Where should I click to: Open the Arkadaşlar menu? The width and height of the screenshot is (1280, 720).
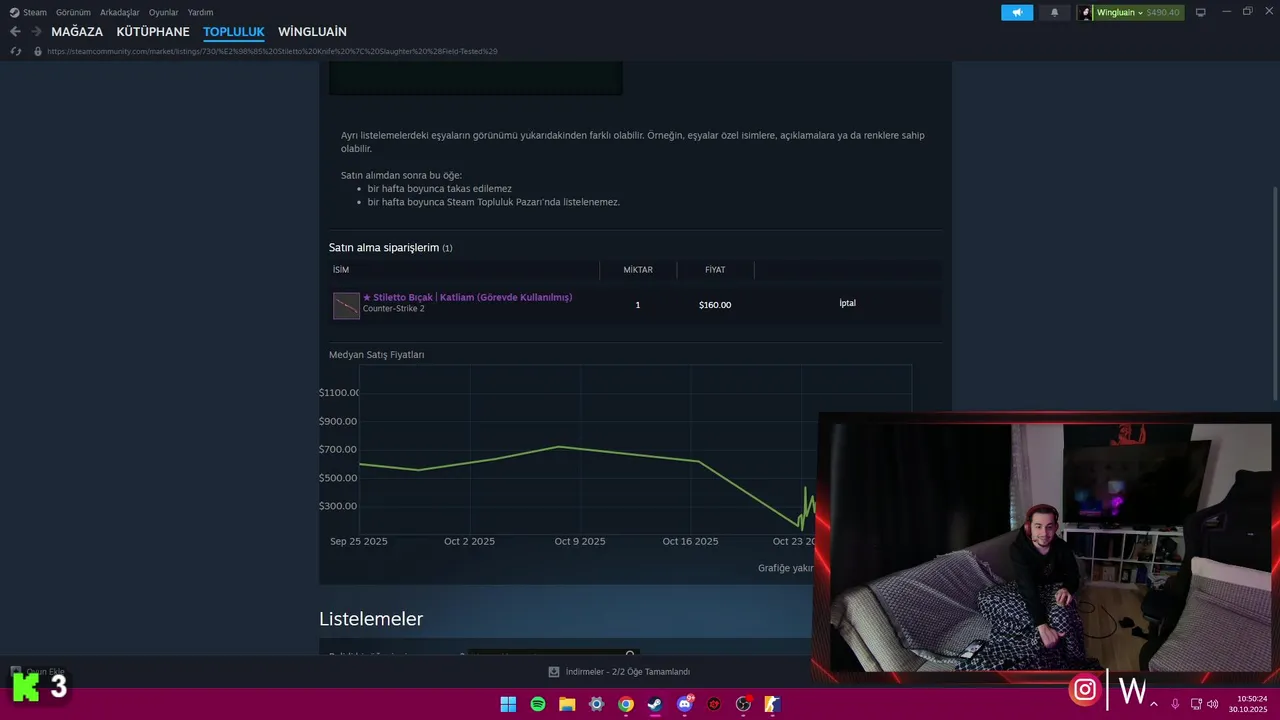point(119,12)
